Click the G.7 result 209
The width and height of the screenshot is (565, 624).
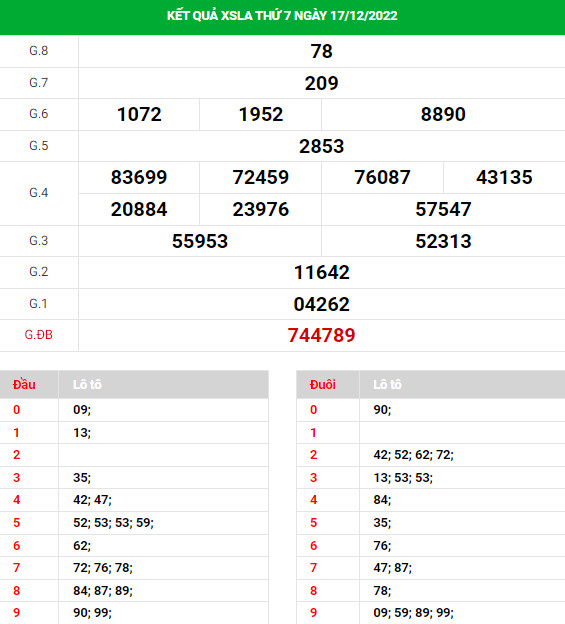[x=321, y=83]
